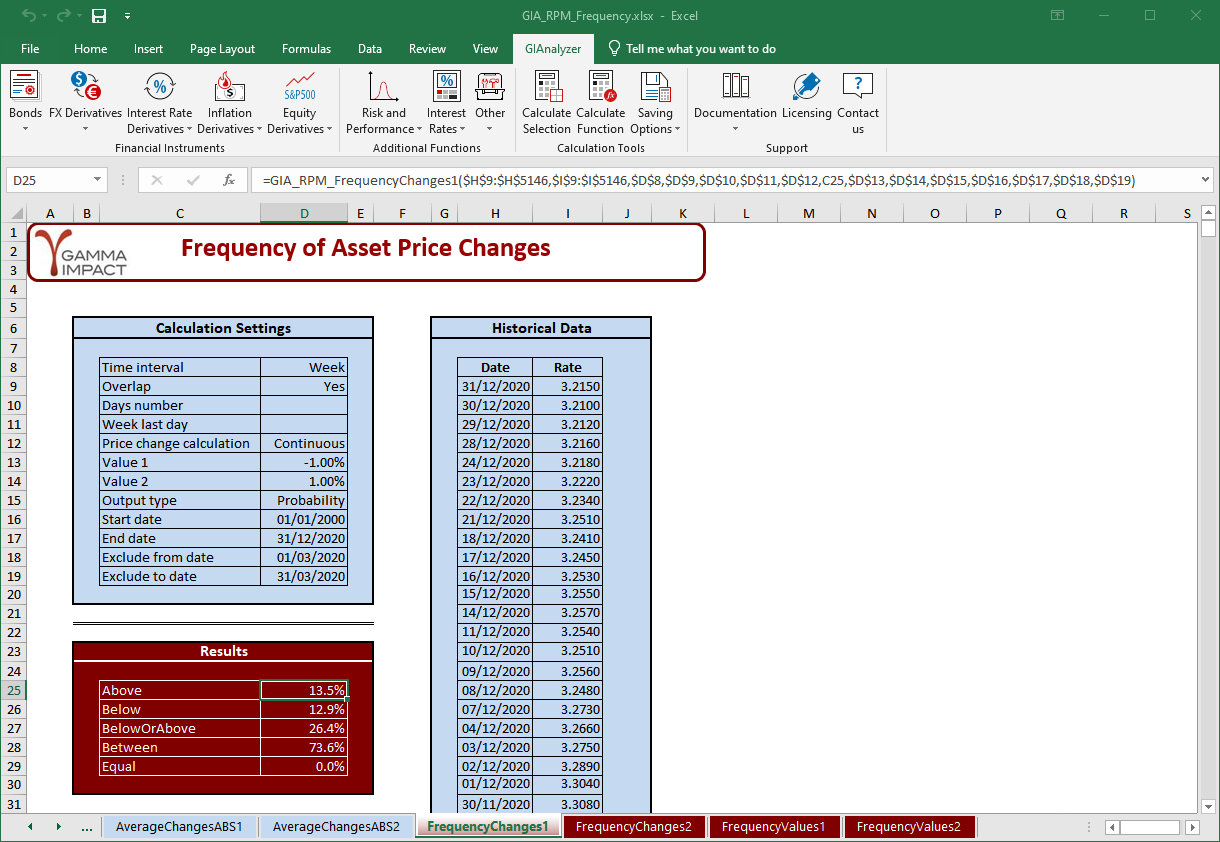Click Ribbon Display Options icon
Image resolution: width=1220 pixels, height=842 pixels.
pyautogui.click(x=1058, y=16)
